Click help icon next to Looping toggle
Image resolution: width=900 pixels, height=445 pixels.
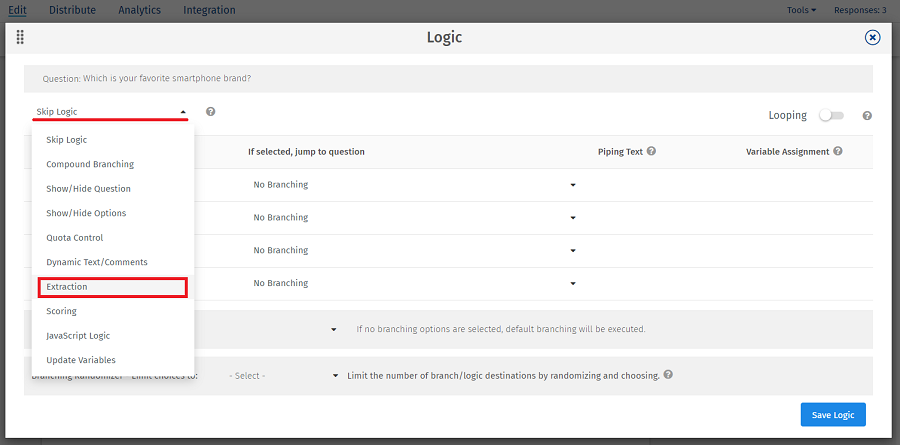coord(867,116)
